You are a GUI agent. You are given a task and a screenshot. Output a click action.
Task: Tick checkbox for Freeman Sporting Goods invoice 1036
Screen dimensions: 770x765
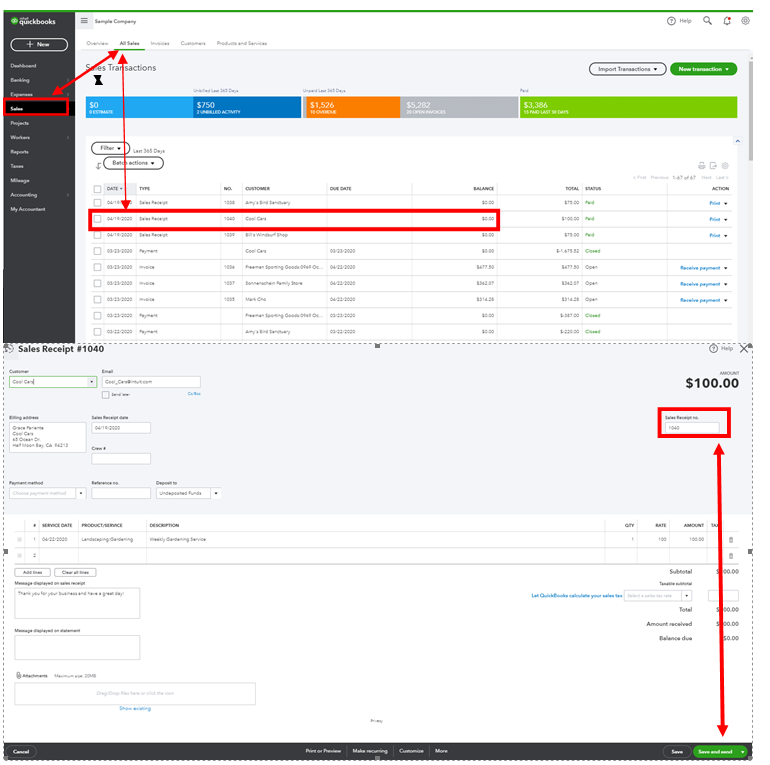(97, 268)
